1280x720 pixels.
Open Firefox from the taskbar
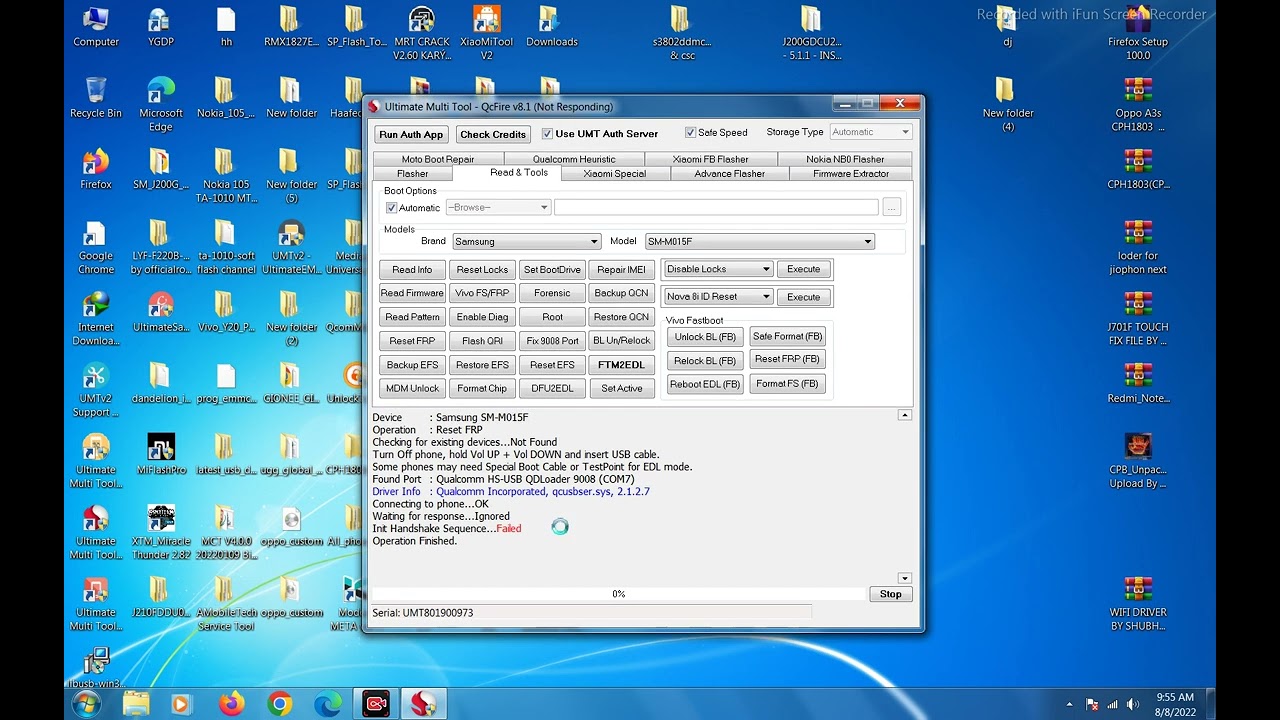(x=231, y=704)
